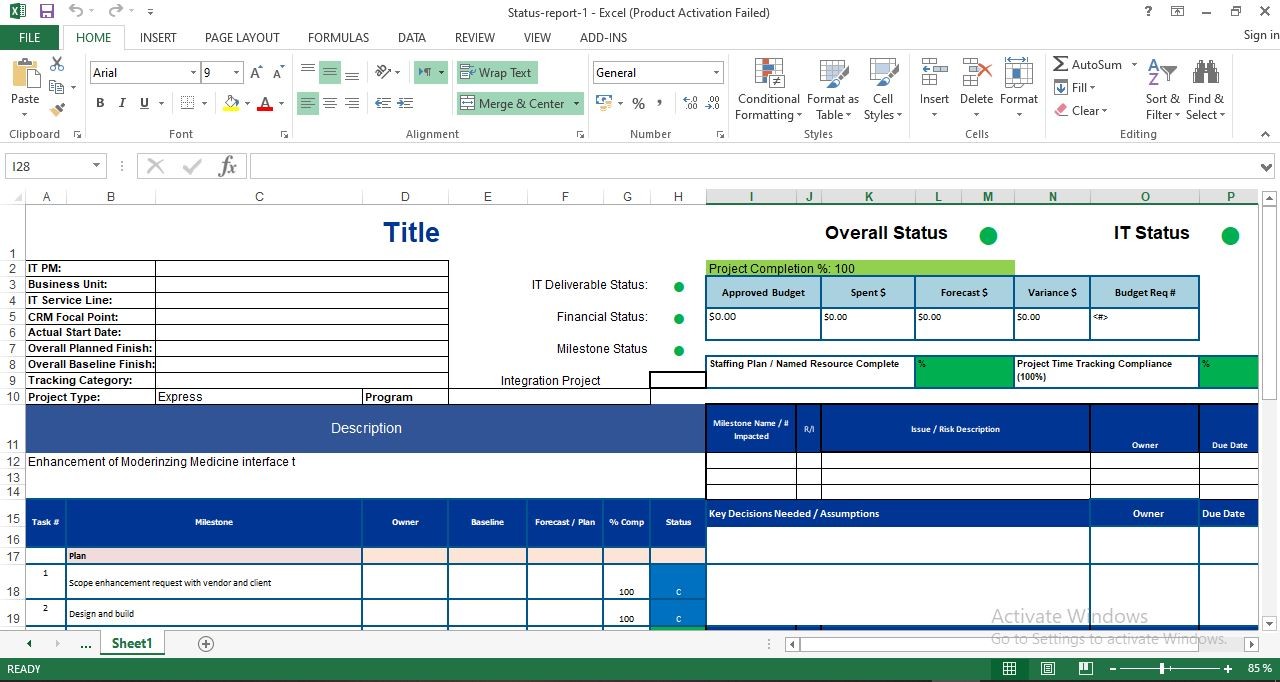
Task: Click the Format Painter brush icon
Action: coord(57,110)
